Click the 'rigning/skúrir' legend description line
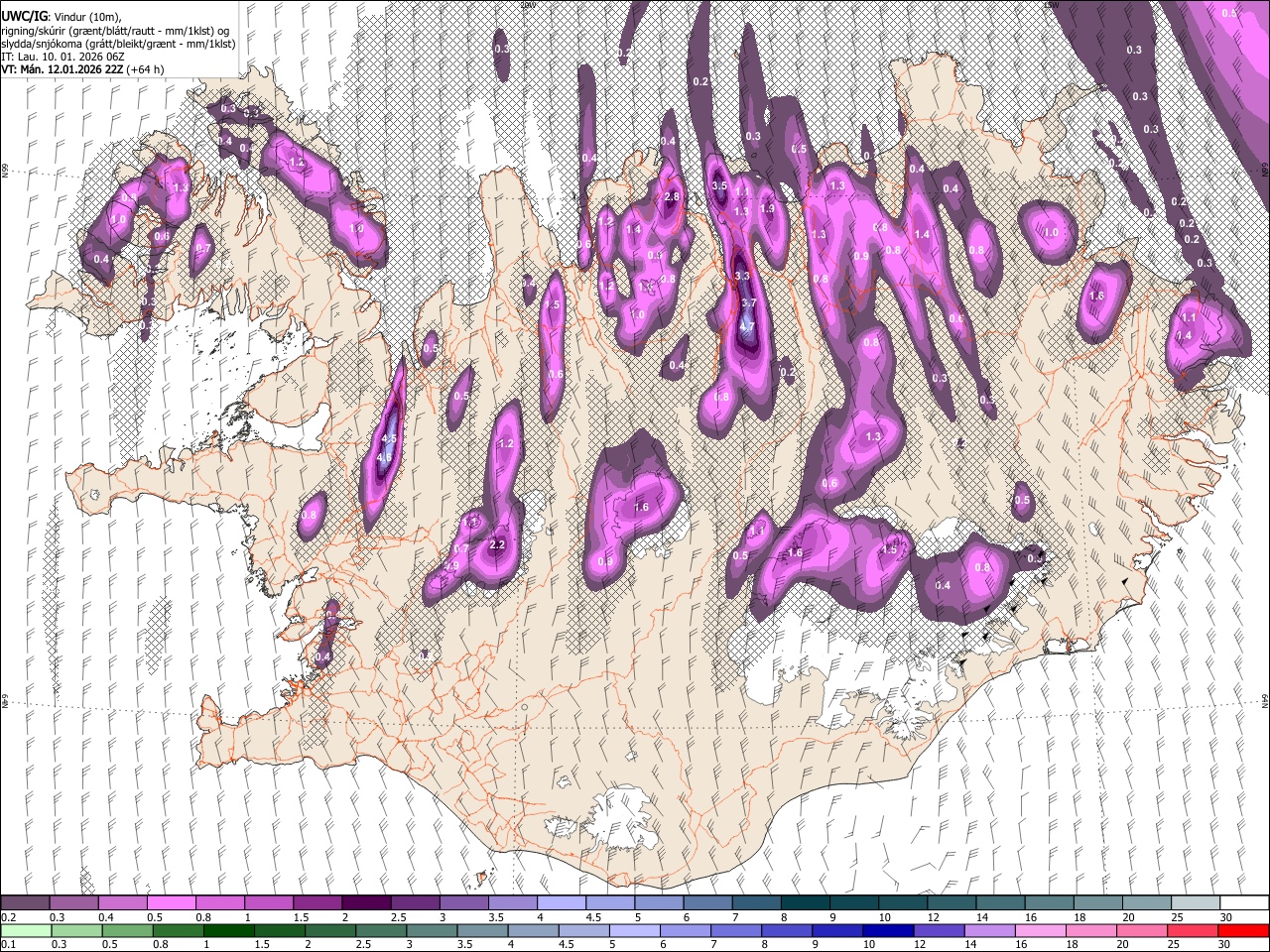 (115, 30)
